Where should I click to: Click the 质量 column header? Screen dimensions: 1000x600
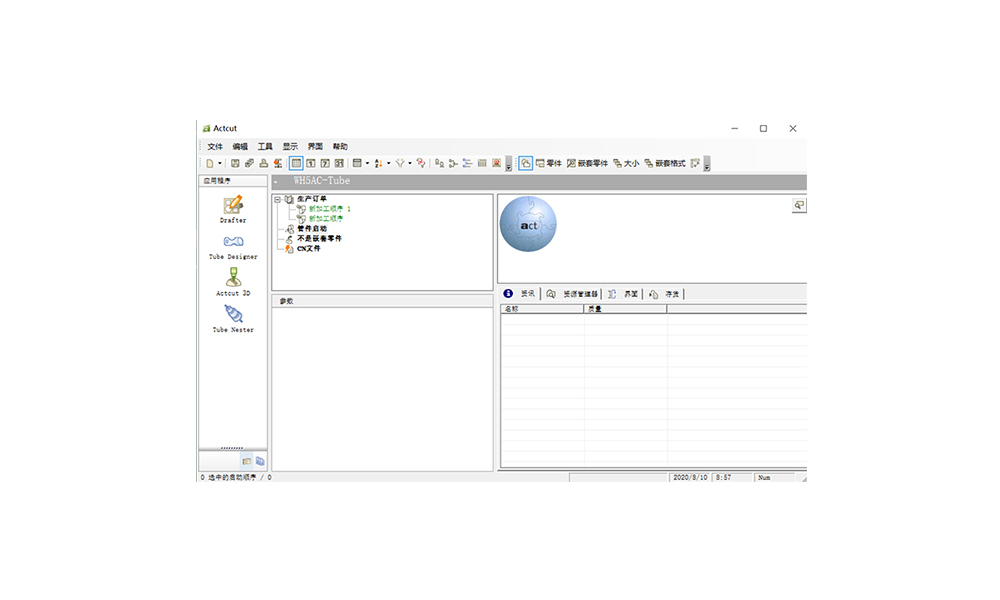[x=625, y=309]
